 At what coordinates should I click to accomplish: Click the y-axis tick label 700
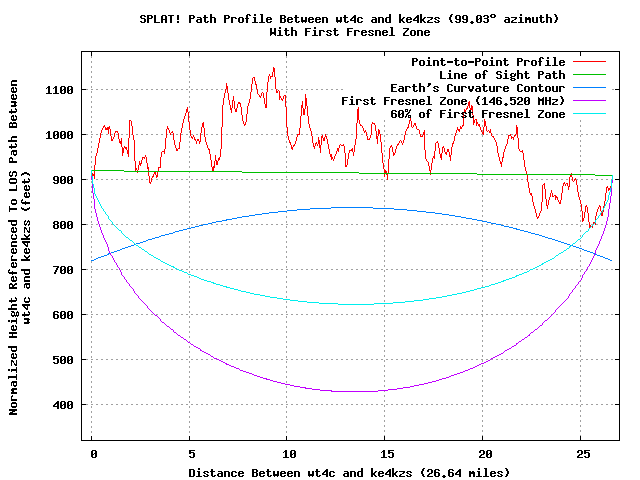pos(63,270)
